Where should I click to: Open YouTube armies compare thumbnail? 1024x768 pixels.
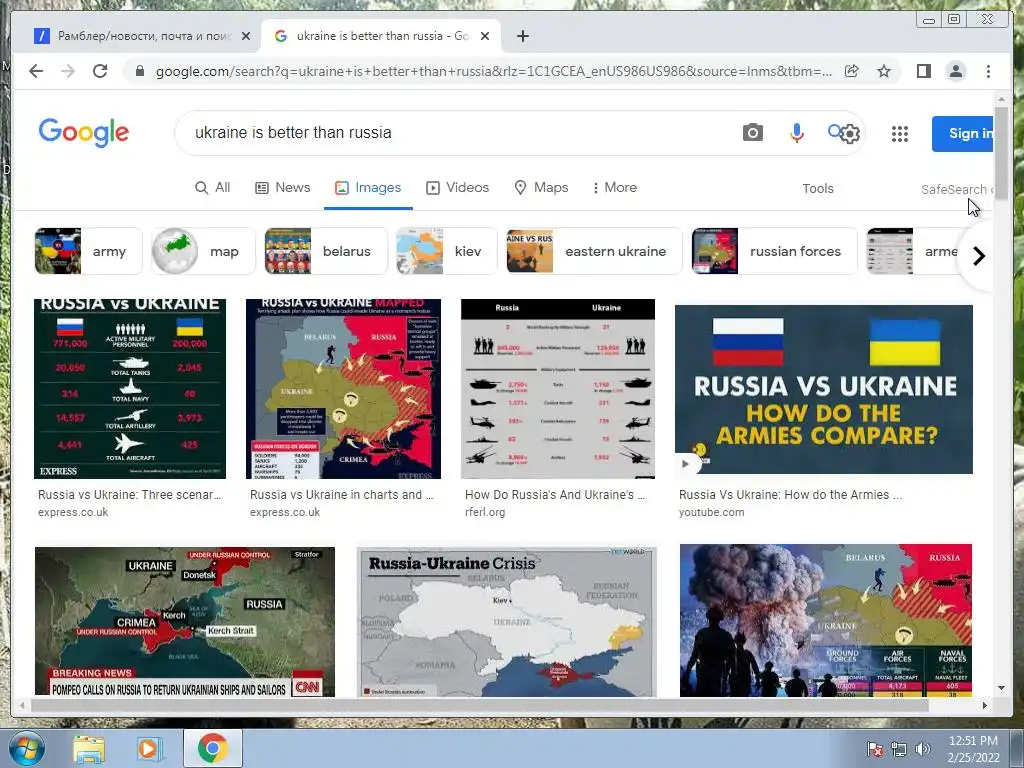click(x=824, y=389)
